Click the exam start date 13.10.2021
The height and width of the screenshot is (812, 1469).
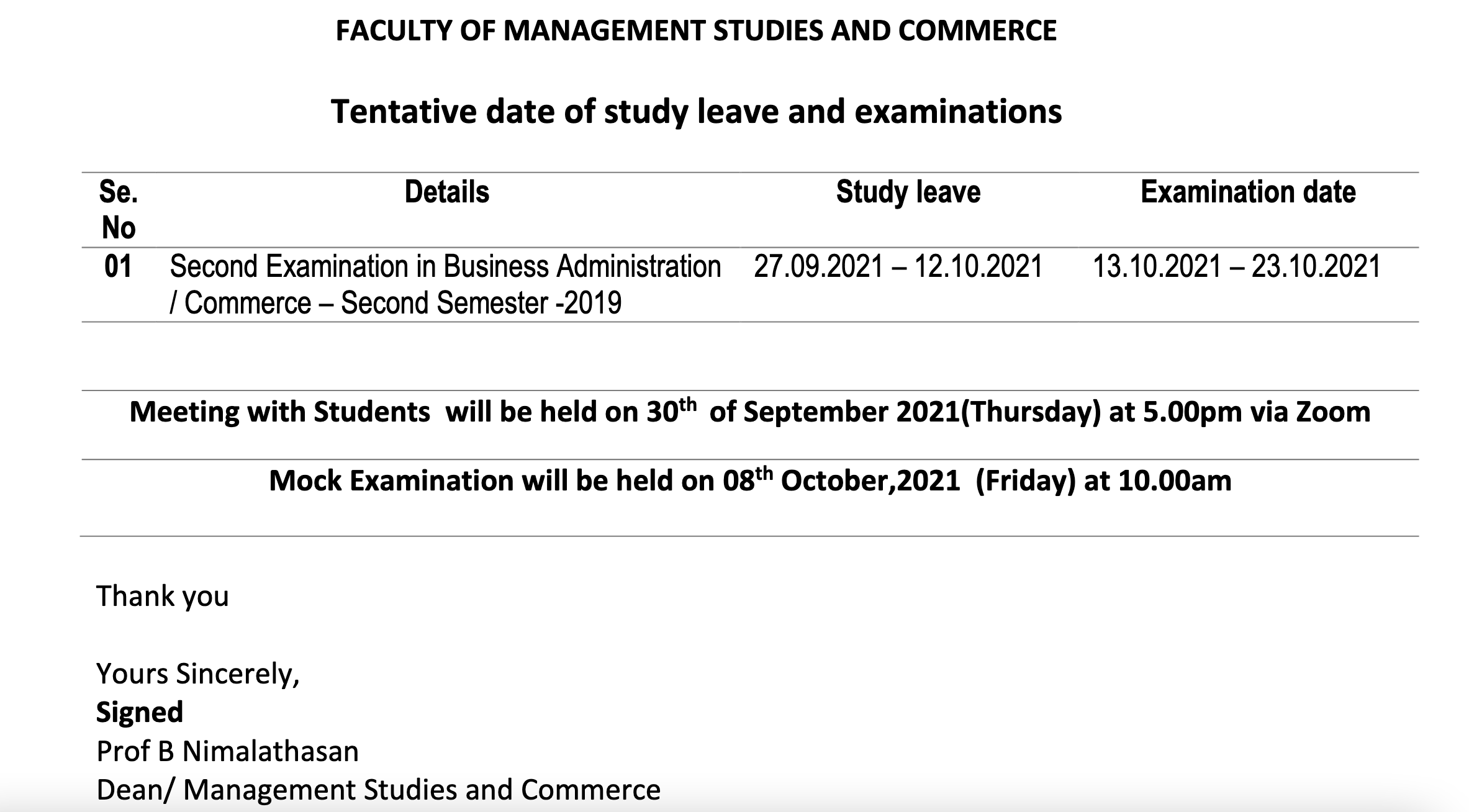tap(1157, 266)
